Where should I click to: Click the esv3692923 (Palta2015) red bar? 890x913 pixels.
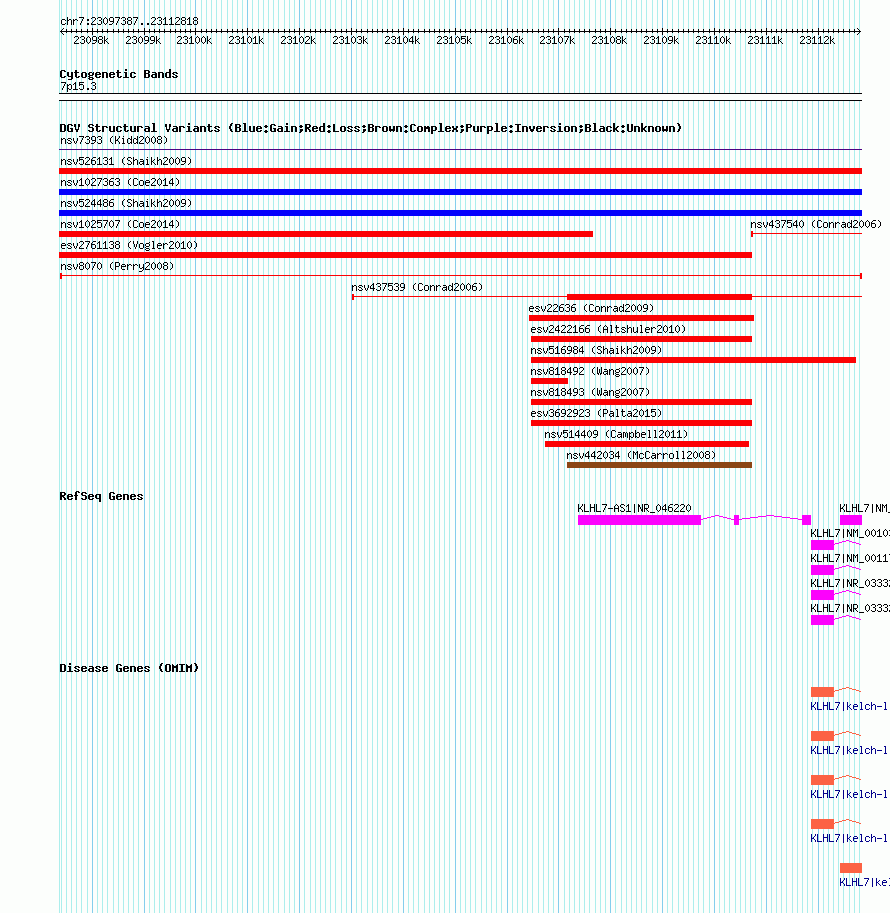(641, 423)
